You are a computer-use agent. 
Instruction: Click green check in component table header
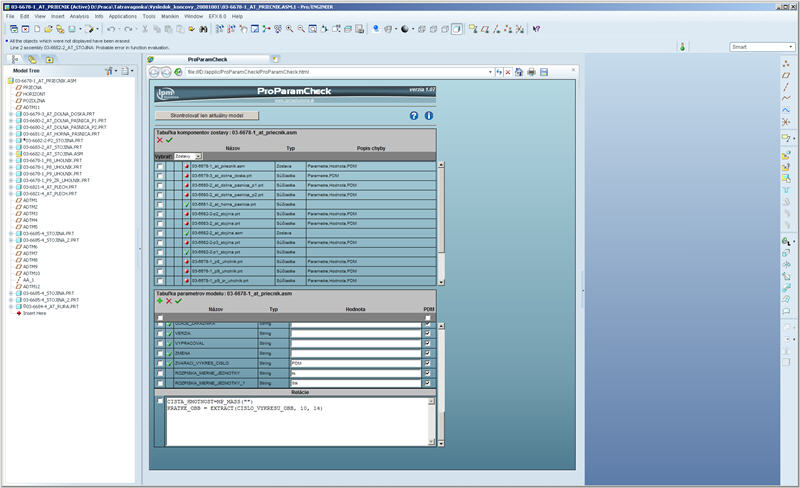(169, 140)
